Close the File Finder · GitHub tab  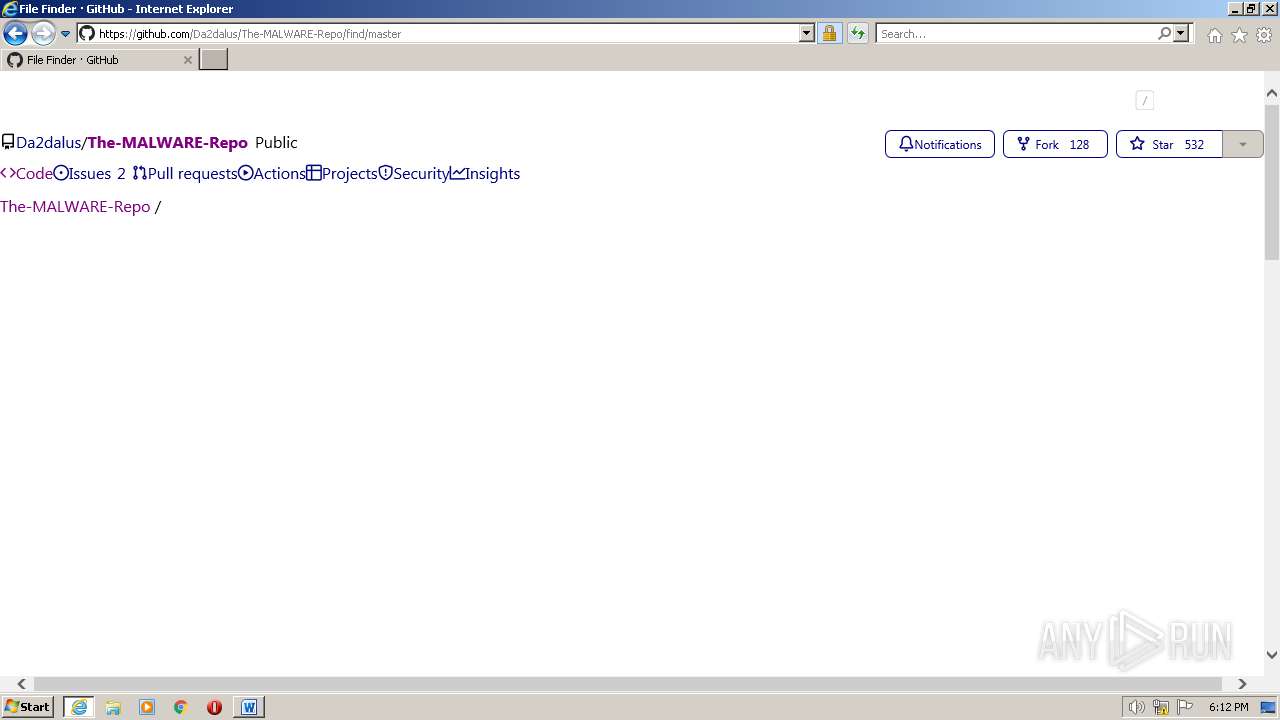coord(187,60)
